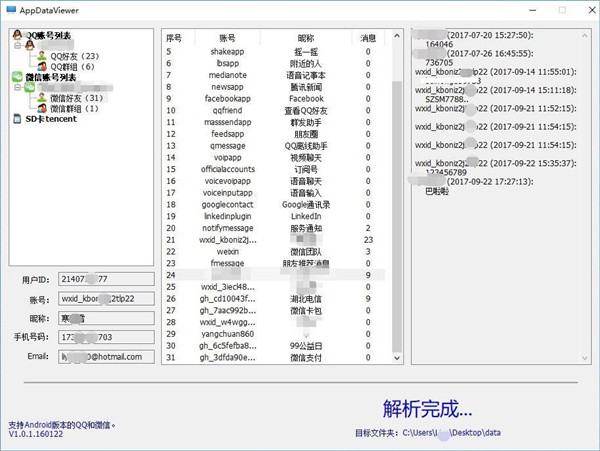
Task: Open 微信群组 (1) list
Action: [x=75, y=109]
